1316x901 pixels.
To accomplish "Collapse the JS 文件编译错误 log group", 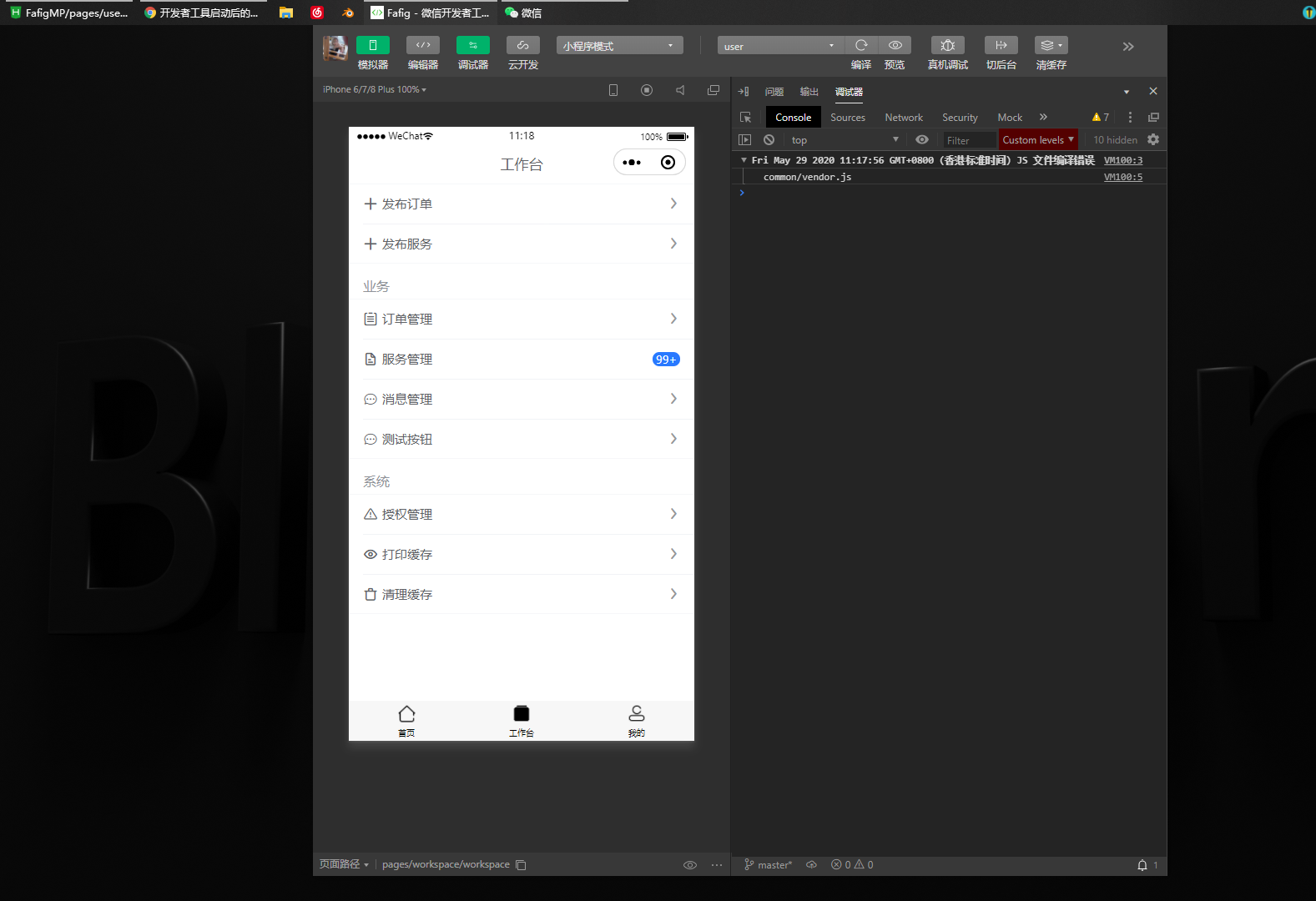I will (x=744, y=160).
